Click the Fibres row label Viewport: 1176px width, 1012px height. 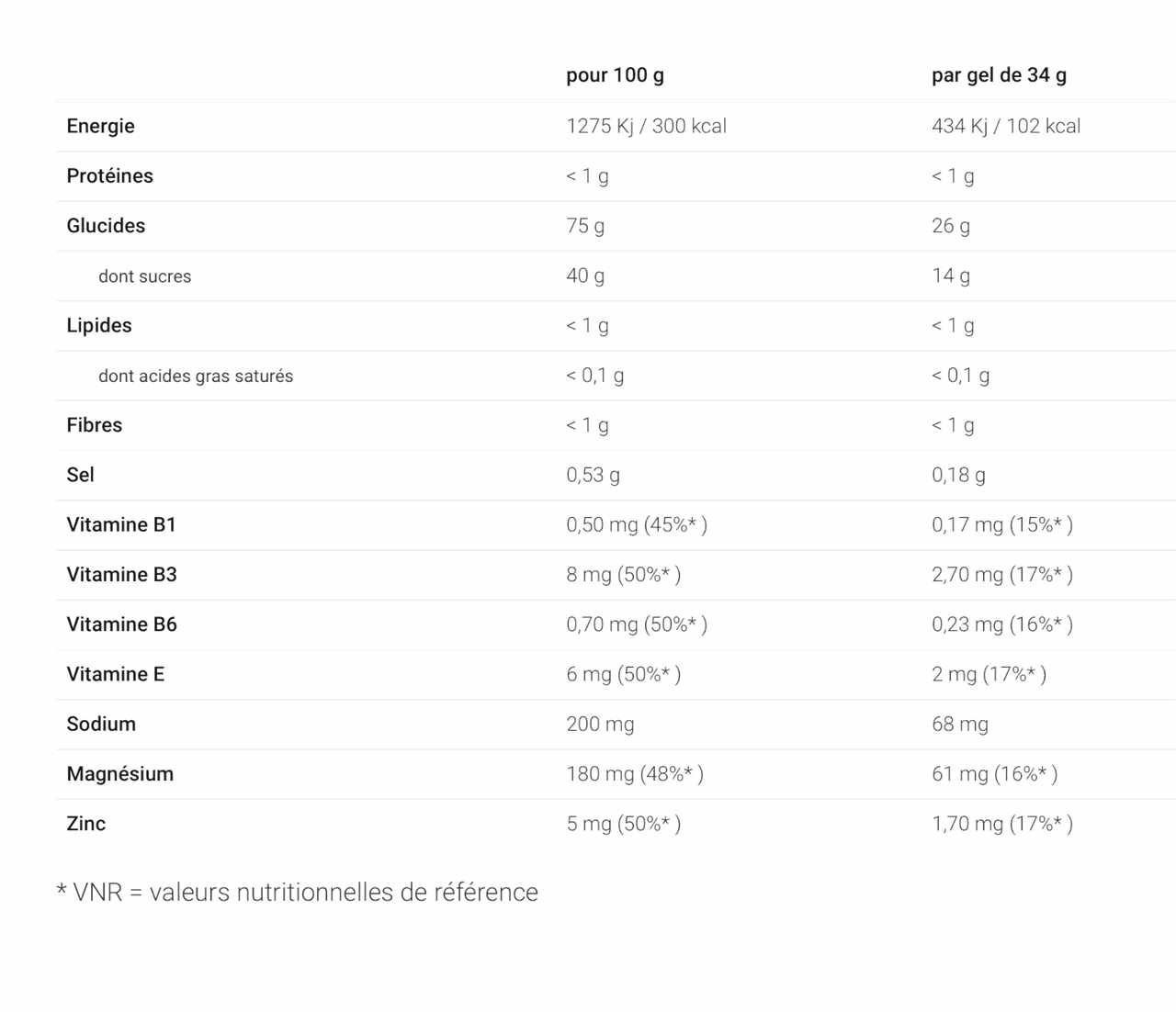(x=94, y=425)
